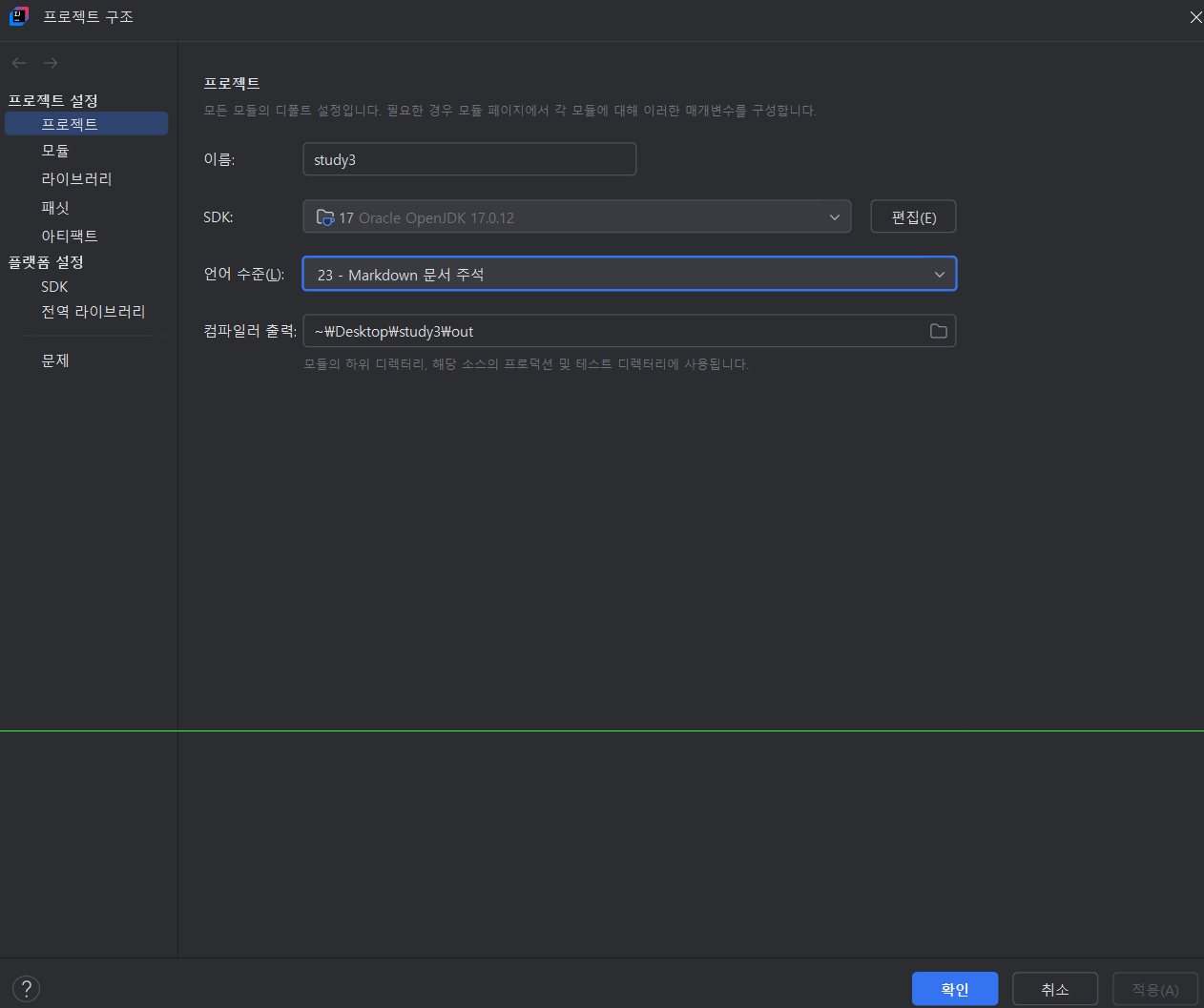Open 전역 라이브러리 page
Screen dimensions: 1204x1008
[x=93, y=312]
